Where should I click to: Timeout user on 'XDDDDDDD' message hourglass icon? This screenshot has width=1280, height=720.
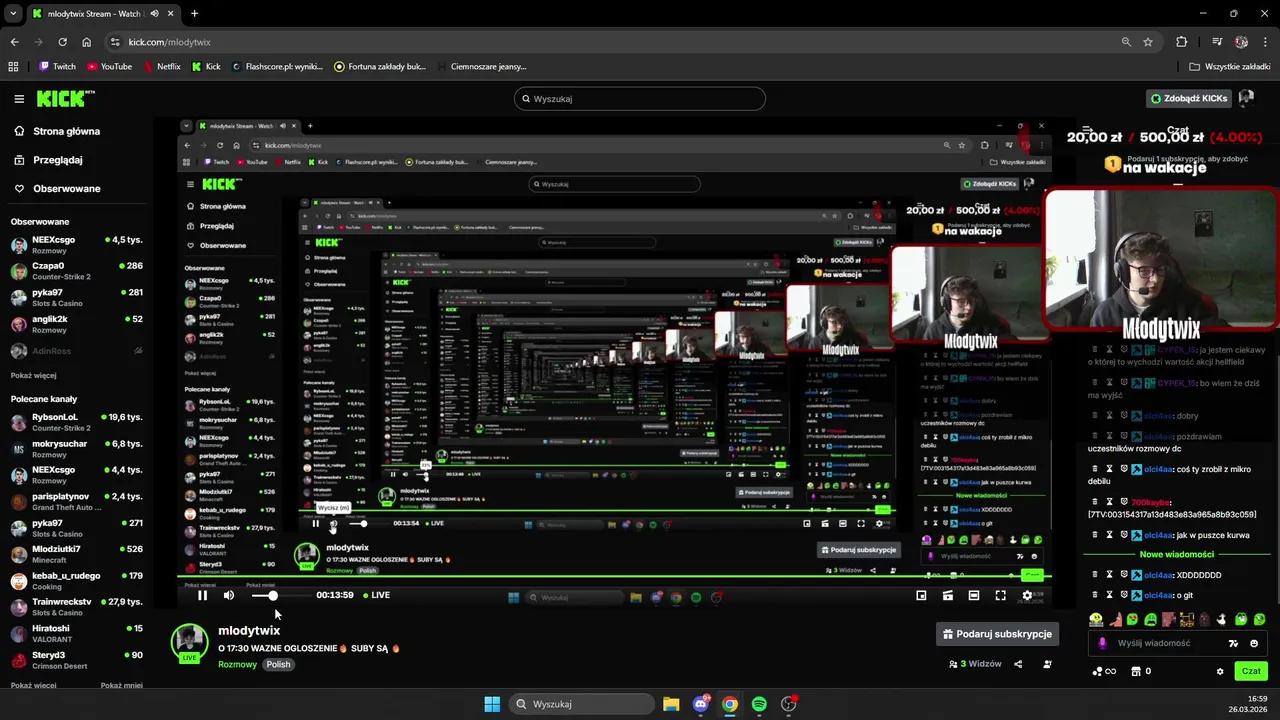[1109, 575]
